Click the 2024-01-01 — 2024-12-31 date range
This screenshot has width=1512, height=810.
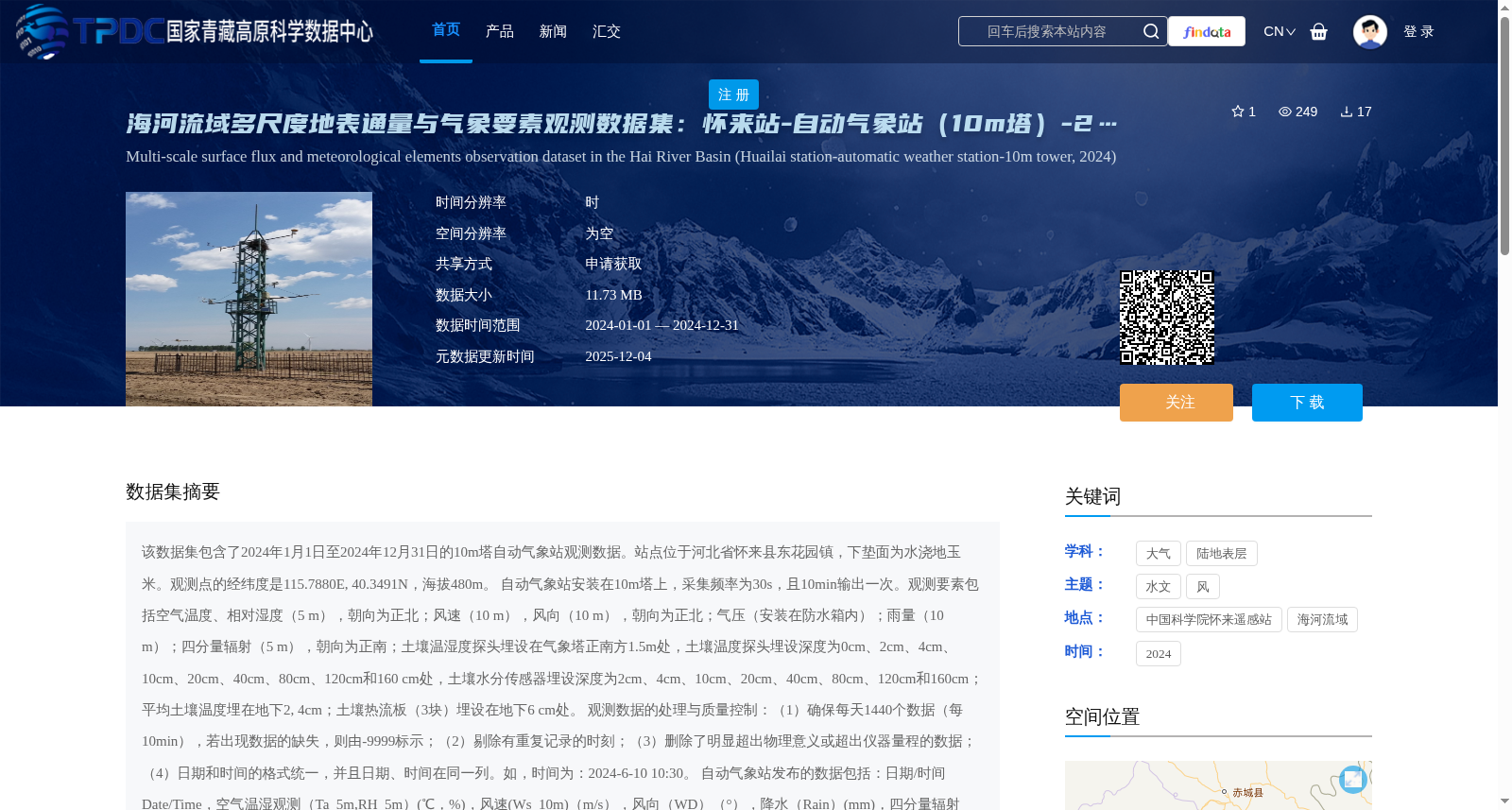tap(661, 325)
